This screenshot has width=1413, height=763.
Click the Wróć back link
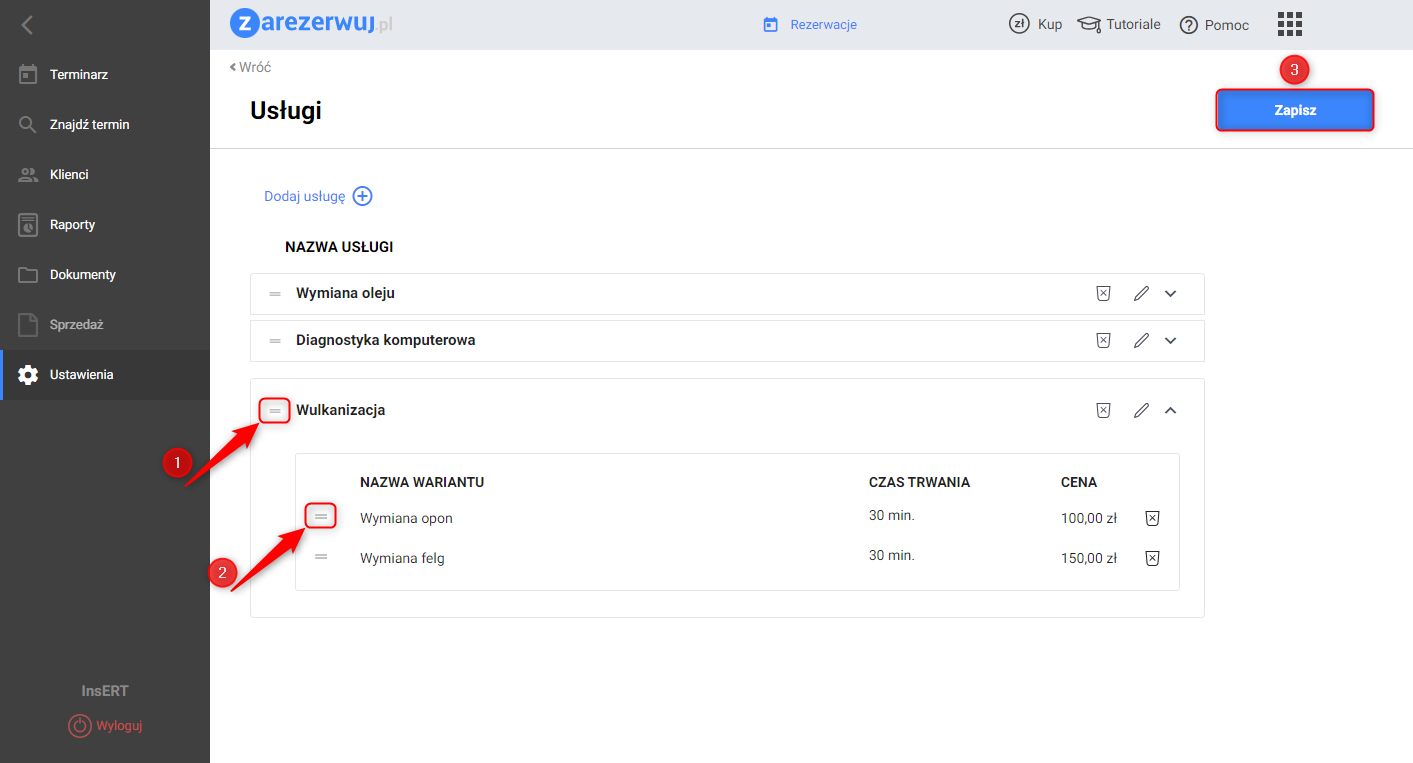(251, 67)
